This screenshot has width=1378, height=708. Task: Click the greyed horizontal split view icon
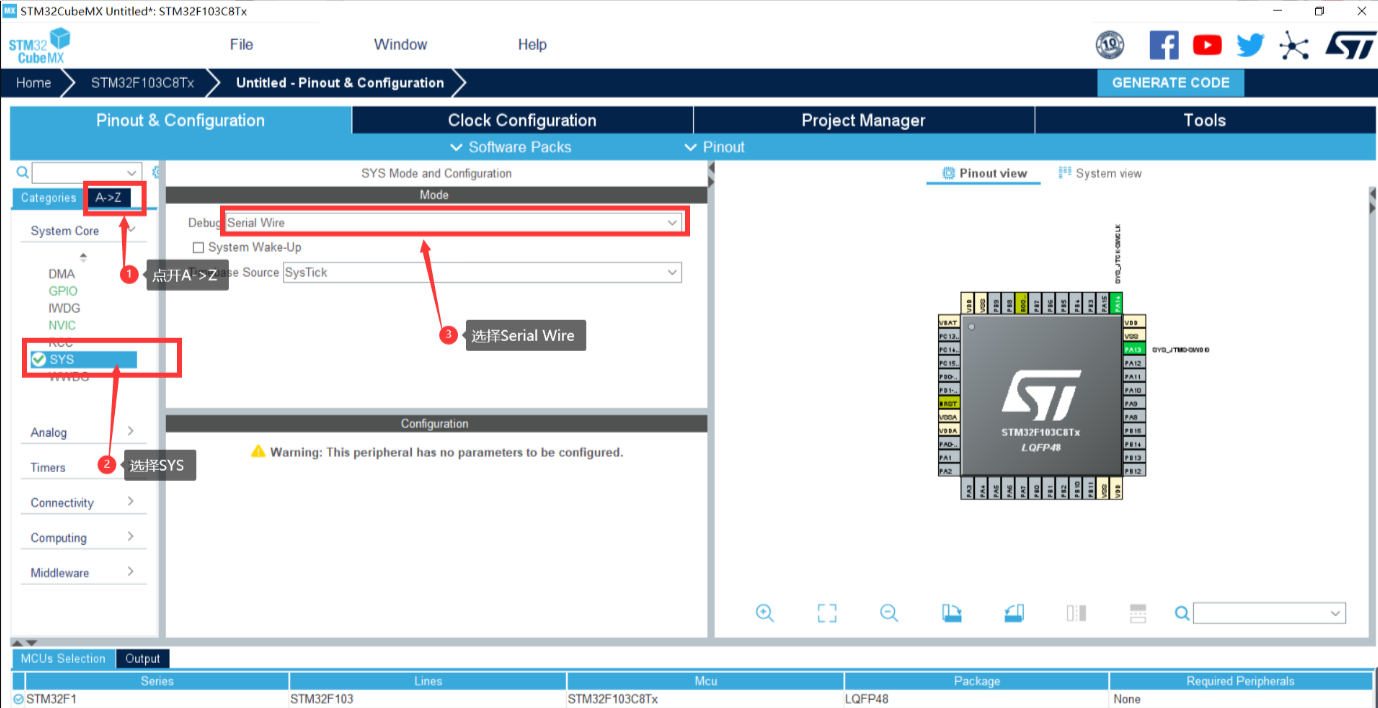tap(1138, 613)
